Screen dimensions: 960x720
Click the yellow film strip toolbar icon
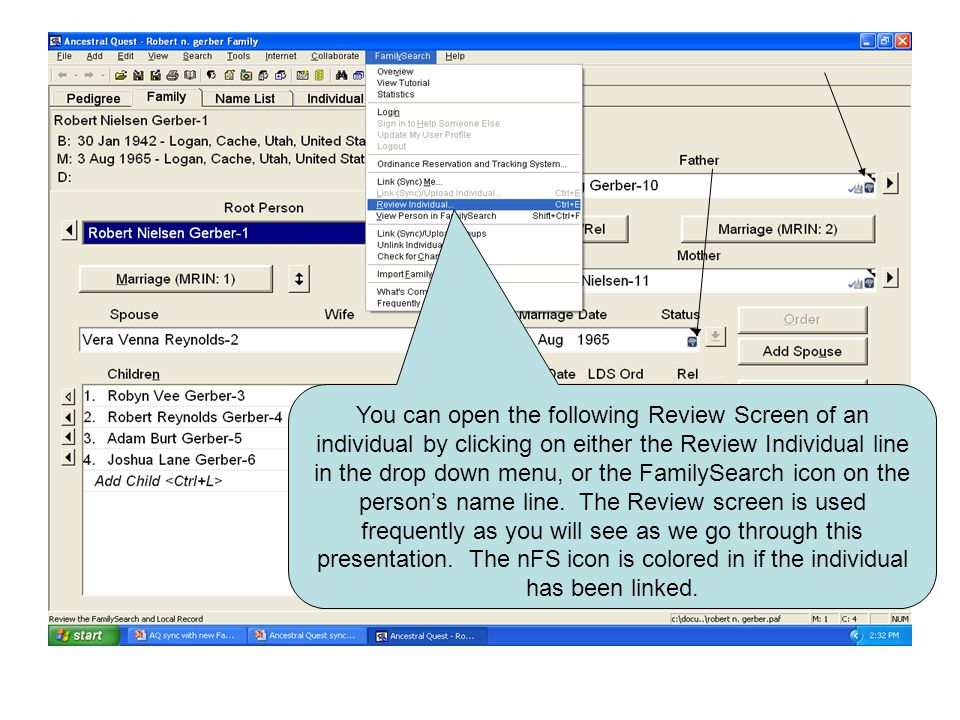click(x=319, y=75)
